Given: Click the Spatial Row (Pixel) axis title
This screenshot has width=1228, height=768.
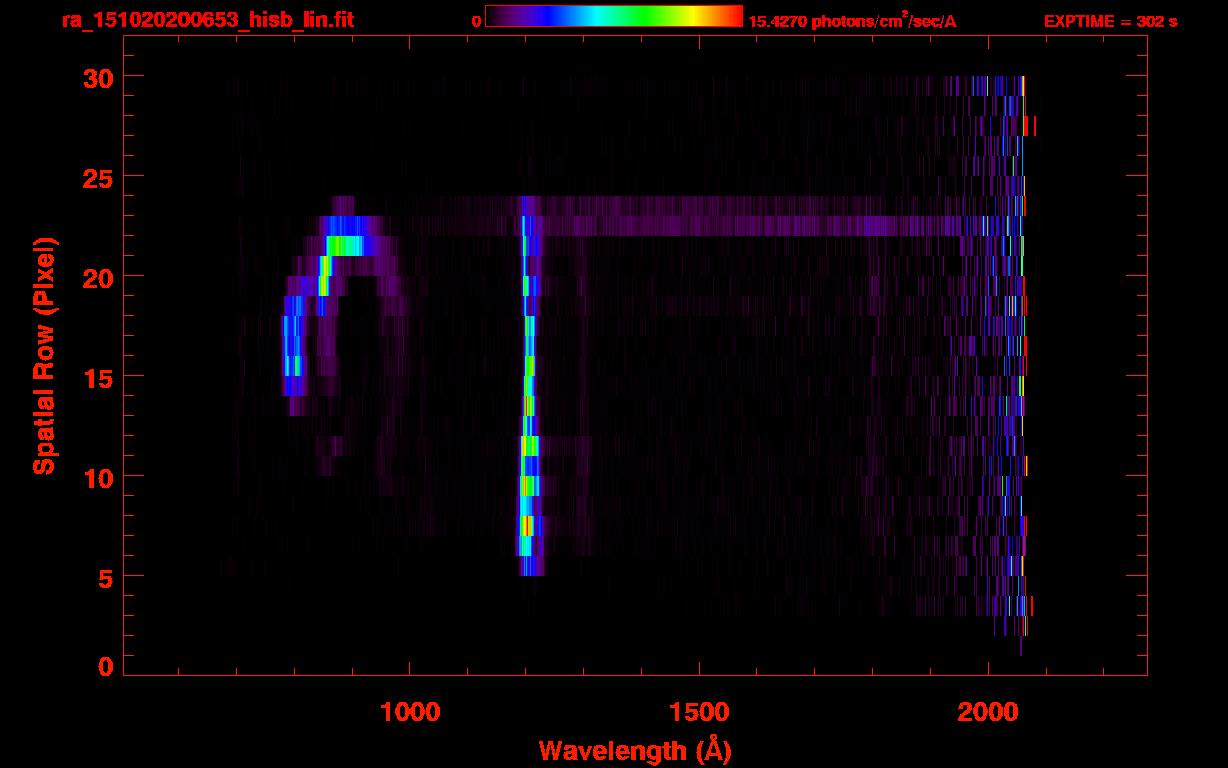Looking at the screenshot, I should pos(45,355).
